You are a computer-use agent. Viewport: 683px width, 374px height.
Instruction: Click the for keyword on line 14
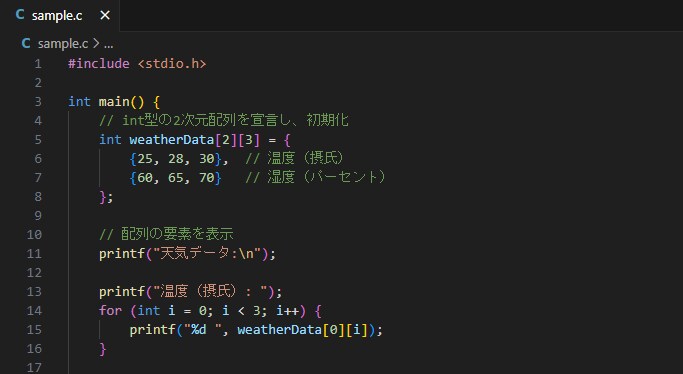110,310
